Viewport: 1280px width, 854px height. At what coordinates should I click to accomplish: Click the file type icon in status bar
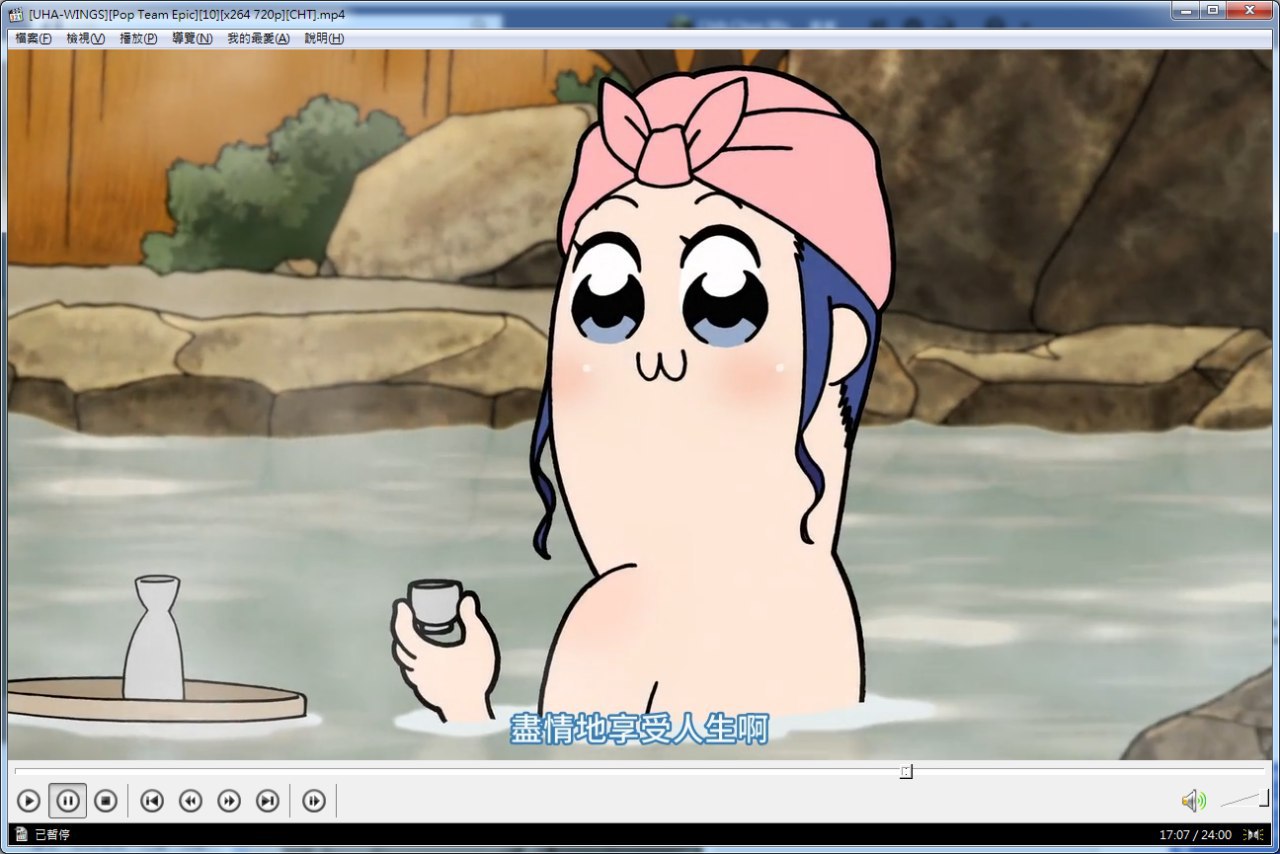tap(21, 834)
